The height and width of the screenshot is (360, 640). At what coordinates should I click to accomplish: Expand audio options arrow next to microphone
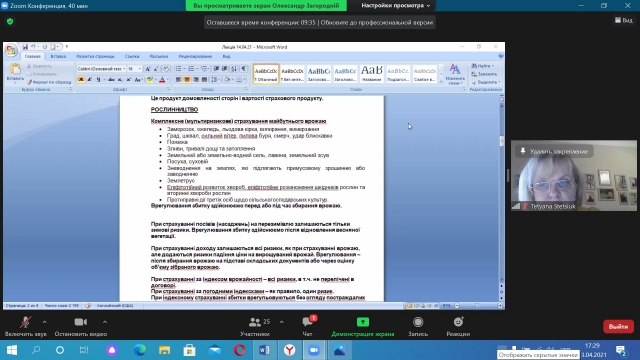click(x=44, y=322)
